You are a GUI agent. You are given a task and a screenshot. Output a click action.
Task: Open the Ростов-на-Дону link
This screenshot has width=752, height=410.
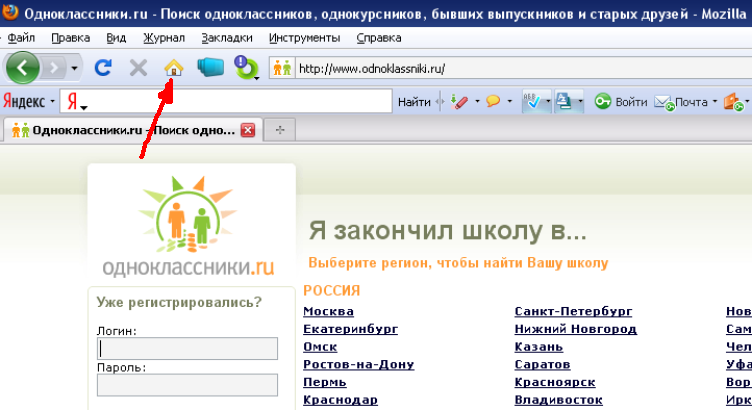pyautogui.click(x=359, y=364)
